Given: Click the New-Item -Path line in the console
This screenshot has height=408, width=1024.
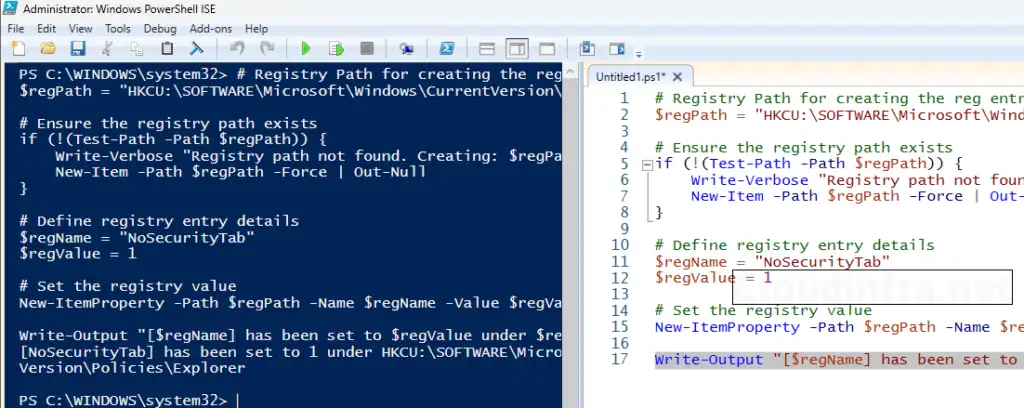Looking at the screenshot, I should pyautogui.click(x=240, y=172).
